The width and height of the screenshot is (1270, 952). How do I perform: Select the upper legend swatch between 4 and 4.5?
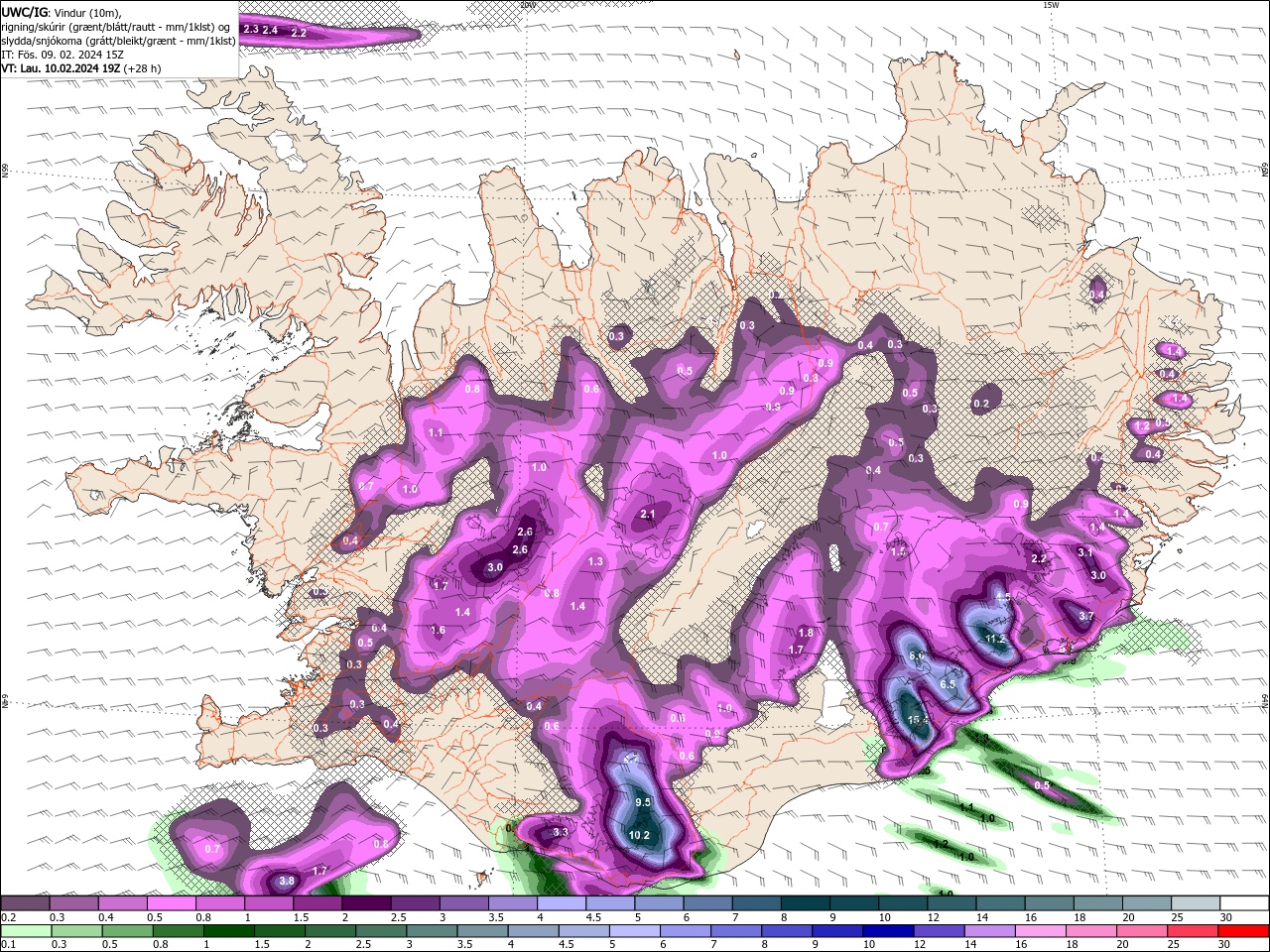click(561, 903)
